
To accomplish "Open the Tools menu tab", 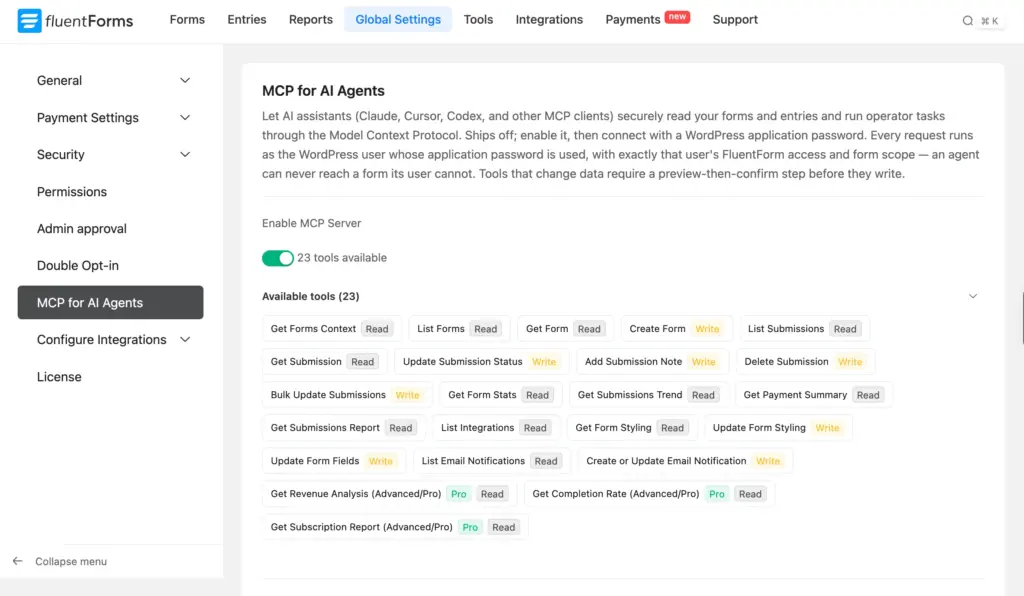I will (x=478, y=20).
